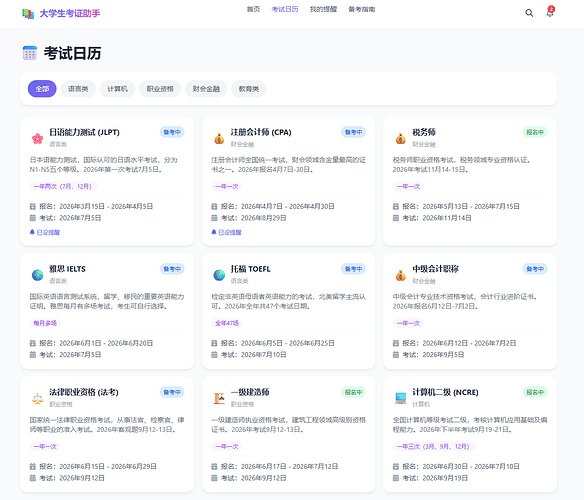Open the 备考指南 nav item
584x500 pixels.
[x=361, y=9]
